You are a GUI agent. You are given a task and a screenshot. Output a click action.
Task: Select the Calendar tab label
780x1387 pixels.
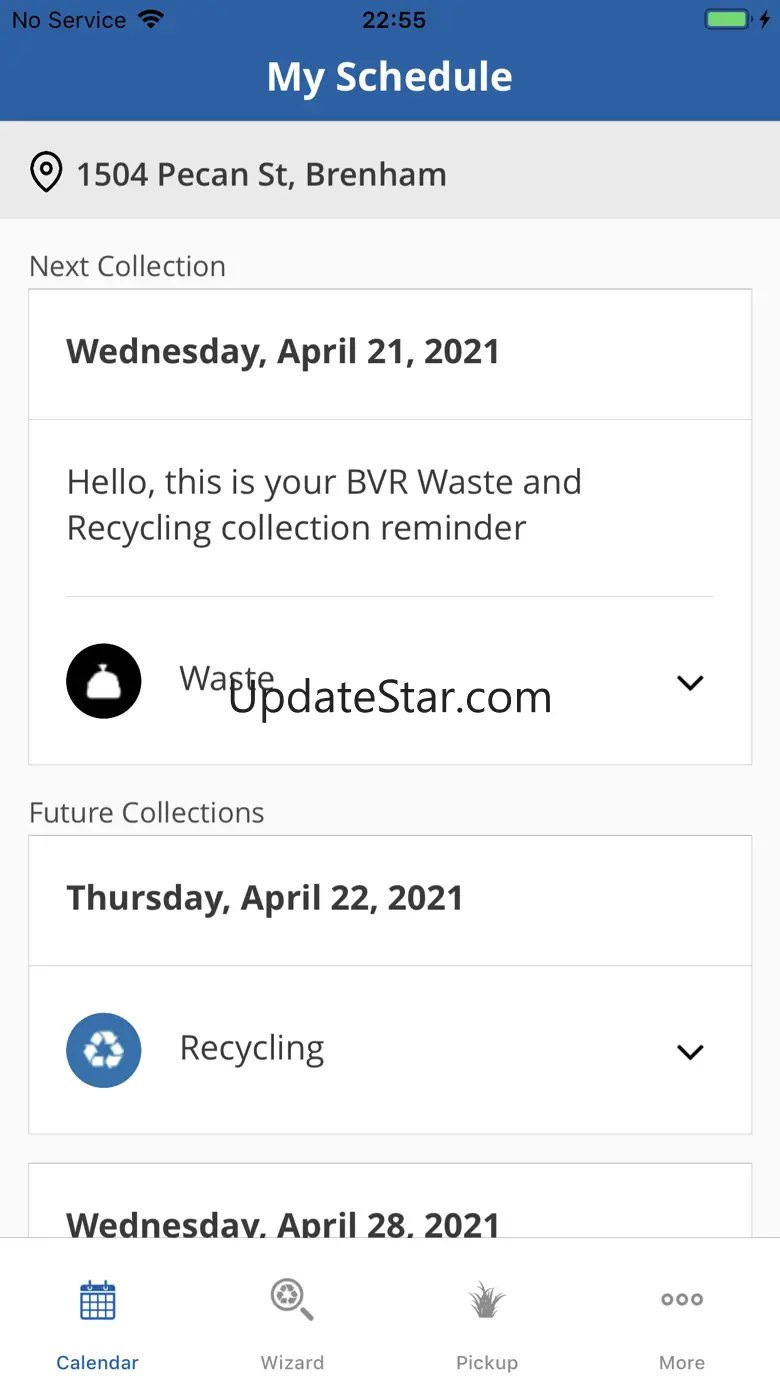point(98,1362)
